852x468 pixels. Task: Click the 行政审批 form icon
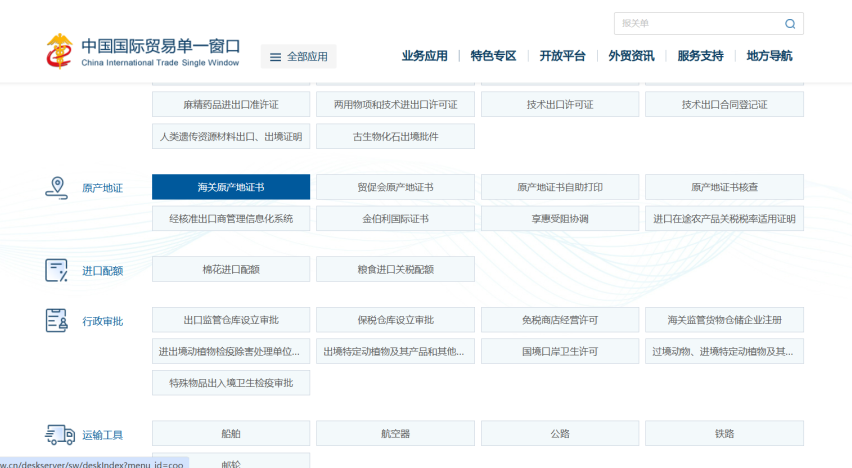[x=57, y=321]
